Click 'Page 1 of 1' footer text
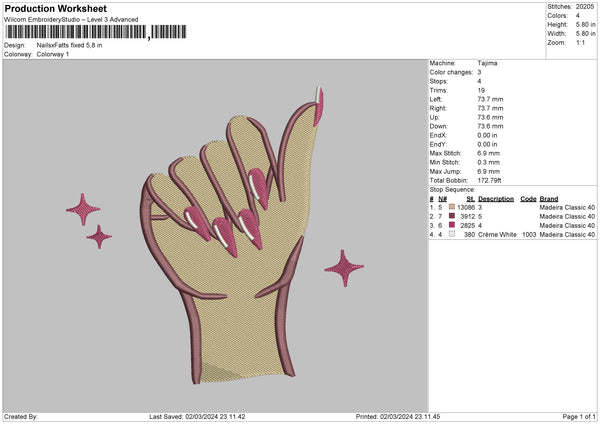The image size is (600, 424). tap(579, 416)
